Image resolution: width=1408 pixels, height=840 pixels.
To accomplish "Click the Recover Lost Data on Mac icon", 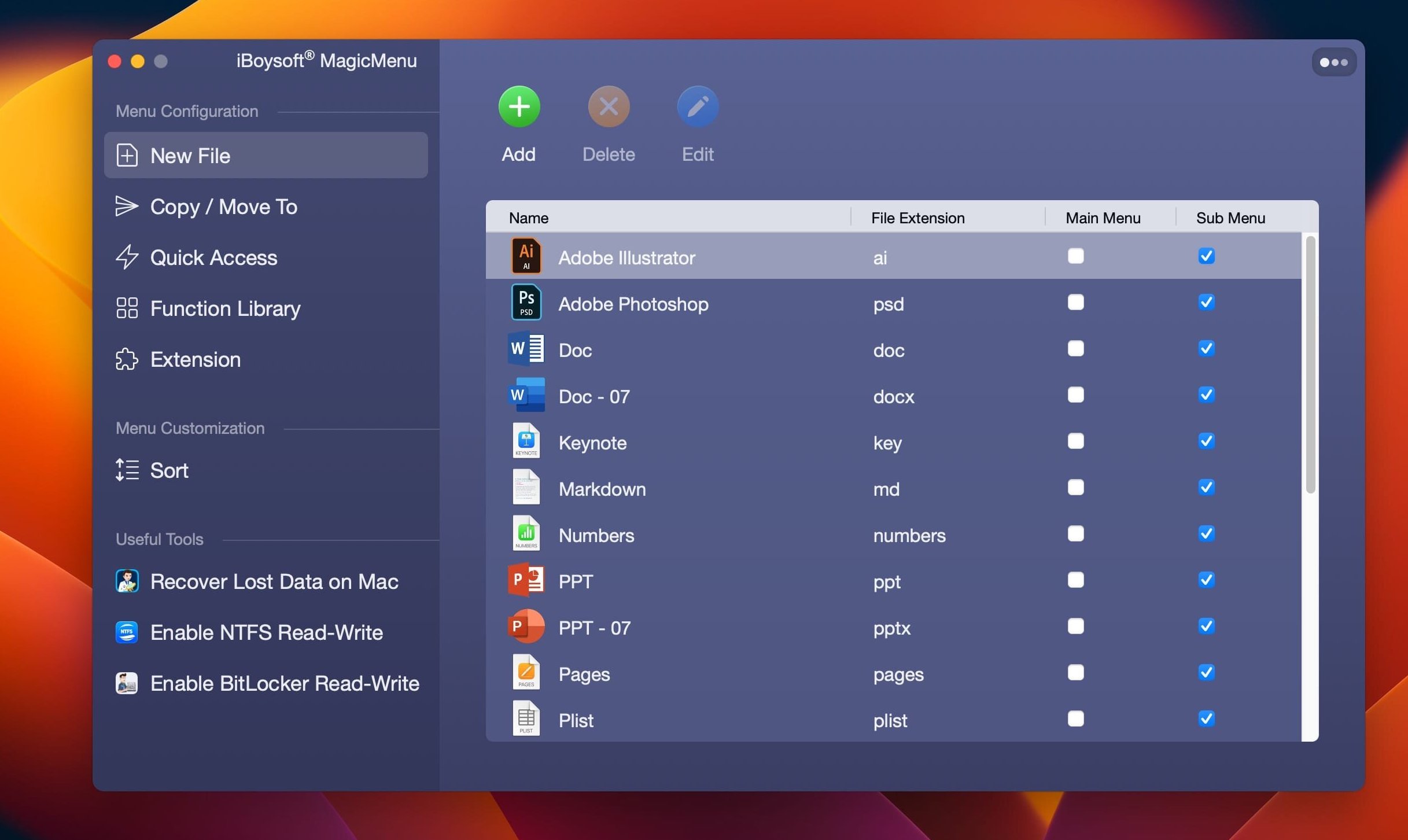I will pyautogui.click(x=127, y=581).
